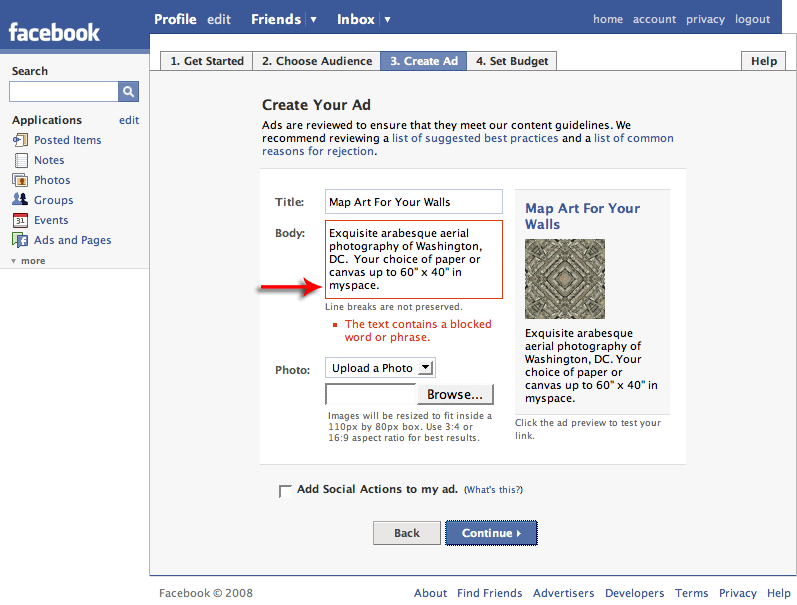Open Terms footer link

point(691,593)
